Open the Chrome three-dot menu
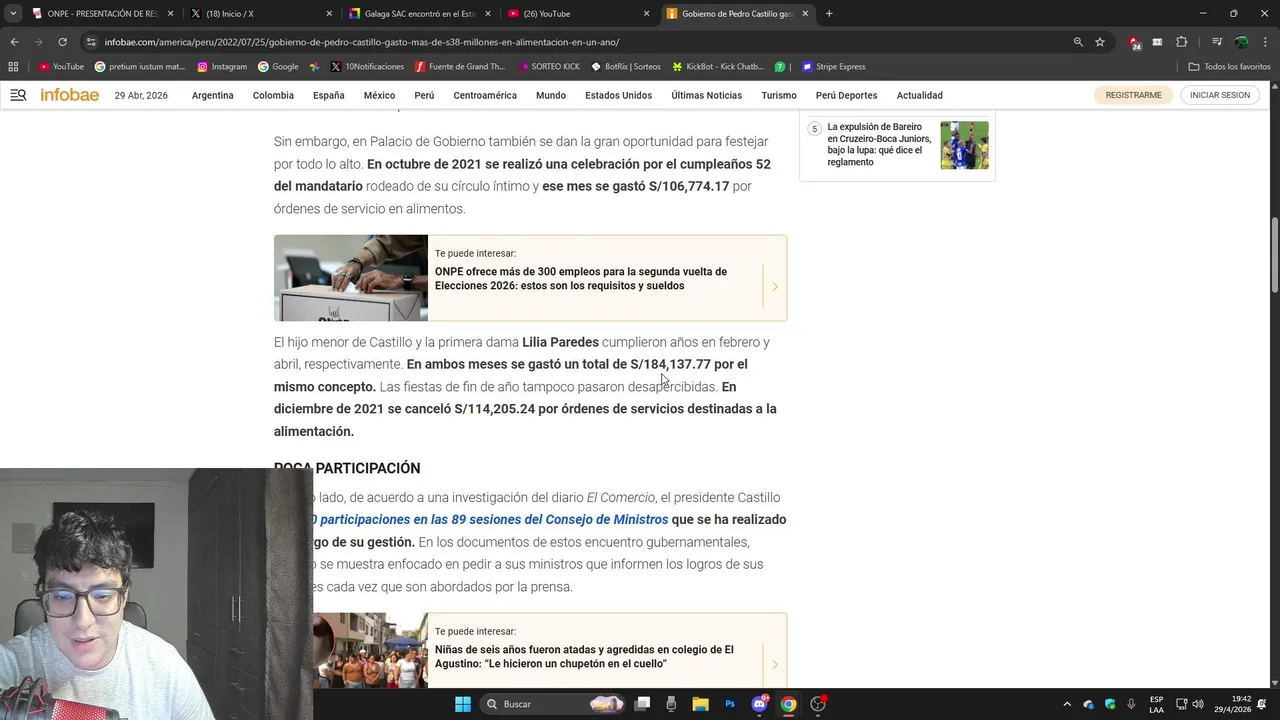The width and height of the screenshot is (1280, 720). [1266, 42]
